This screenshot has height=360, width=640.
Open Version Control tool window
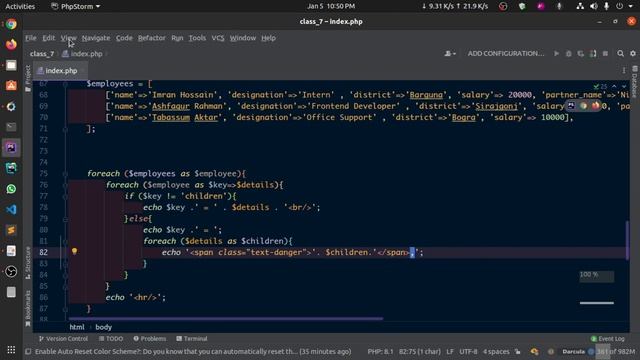pyautogui.click(x=63, y=339)
